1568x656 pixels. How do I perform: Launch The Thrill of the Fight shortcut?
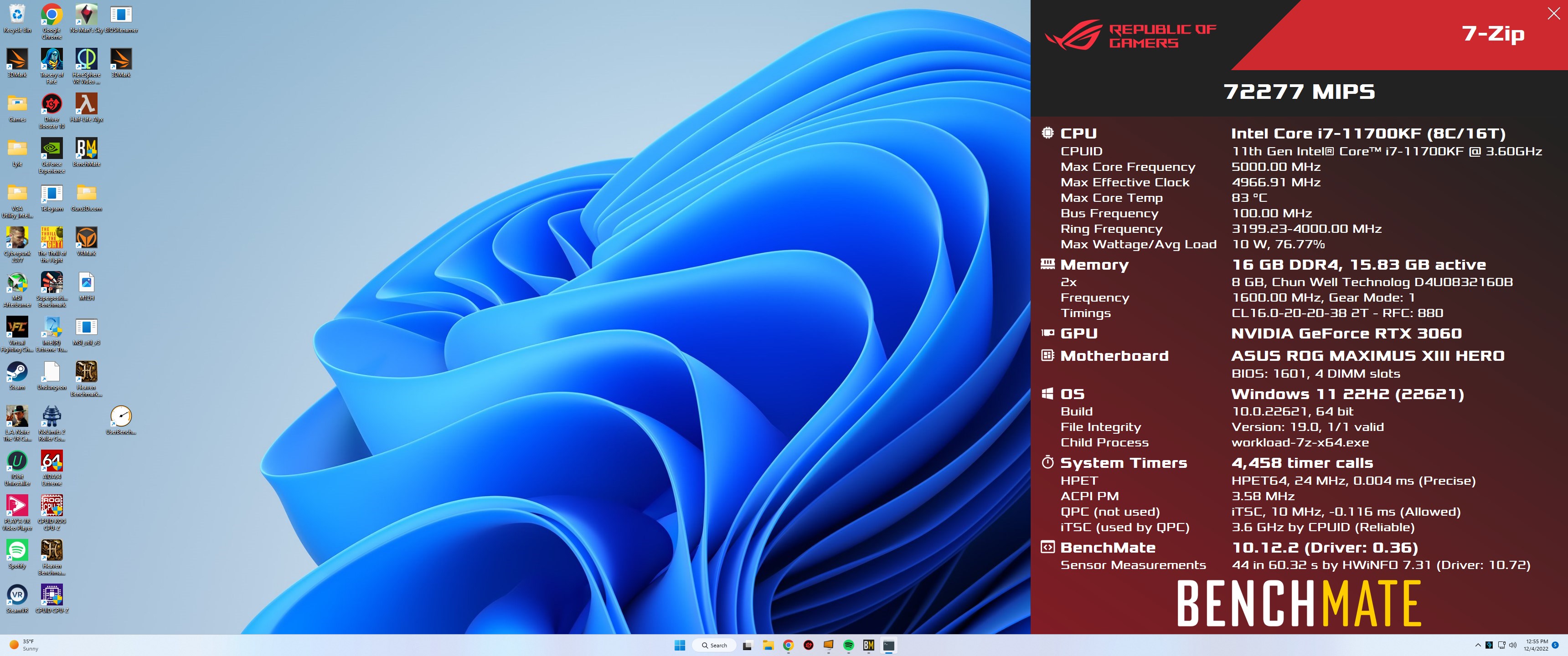coord(52,245)
